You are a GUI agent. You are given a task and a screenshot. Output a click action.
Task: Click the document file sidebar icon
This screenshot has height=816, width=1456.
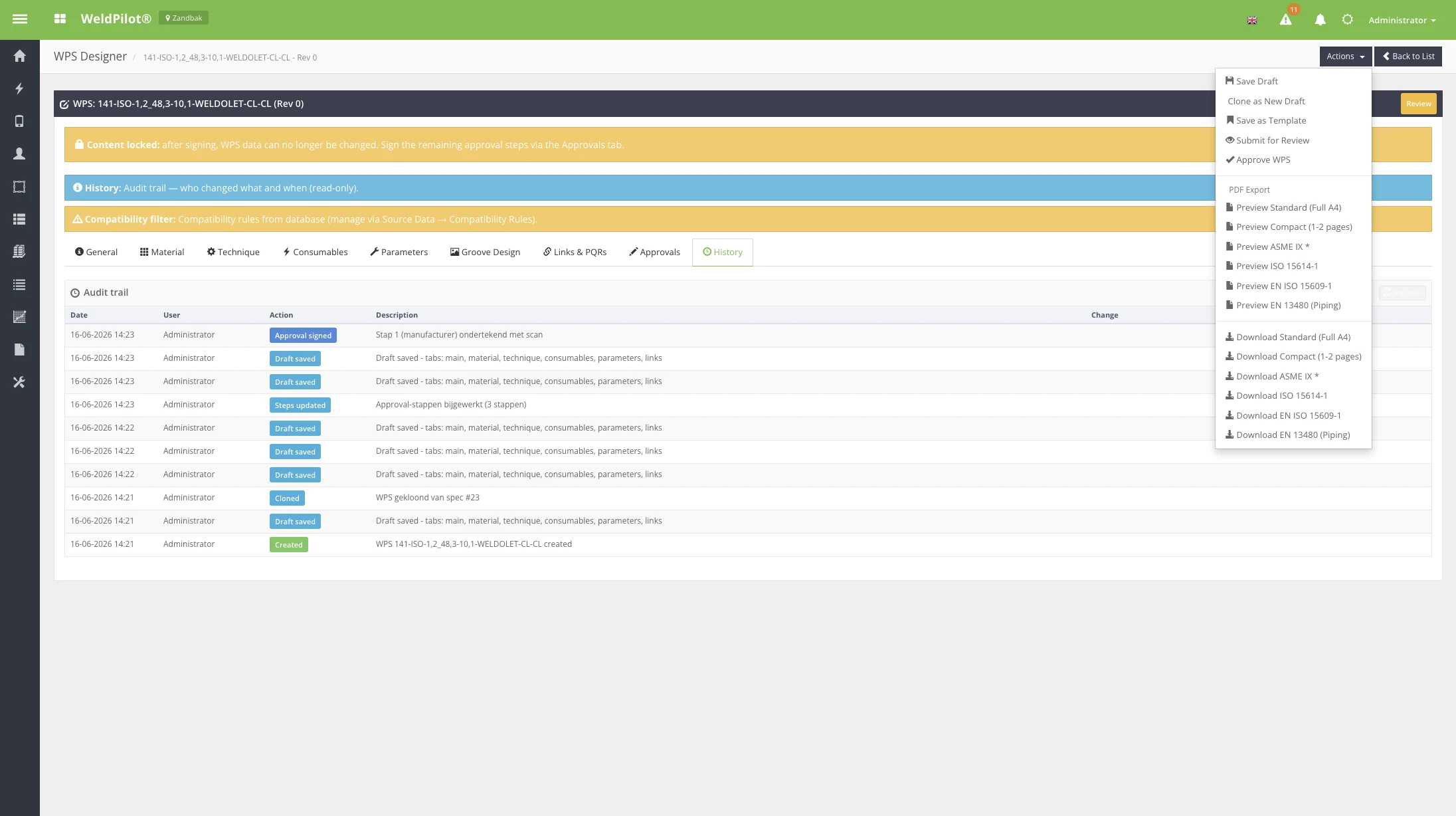(19, 350)
